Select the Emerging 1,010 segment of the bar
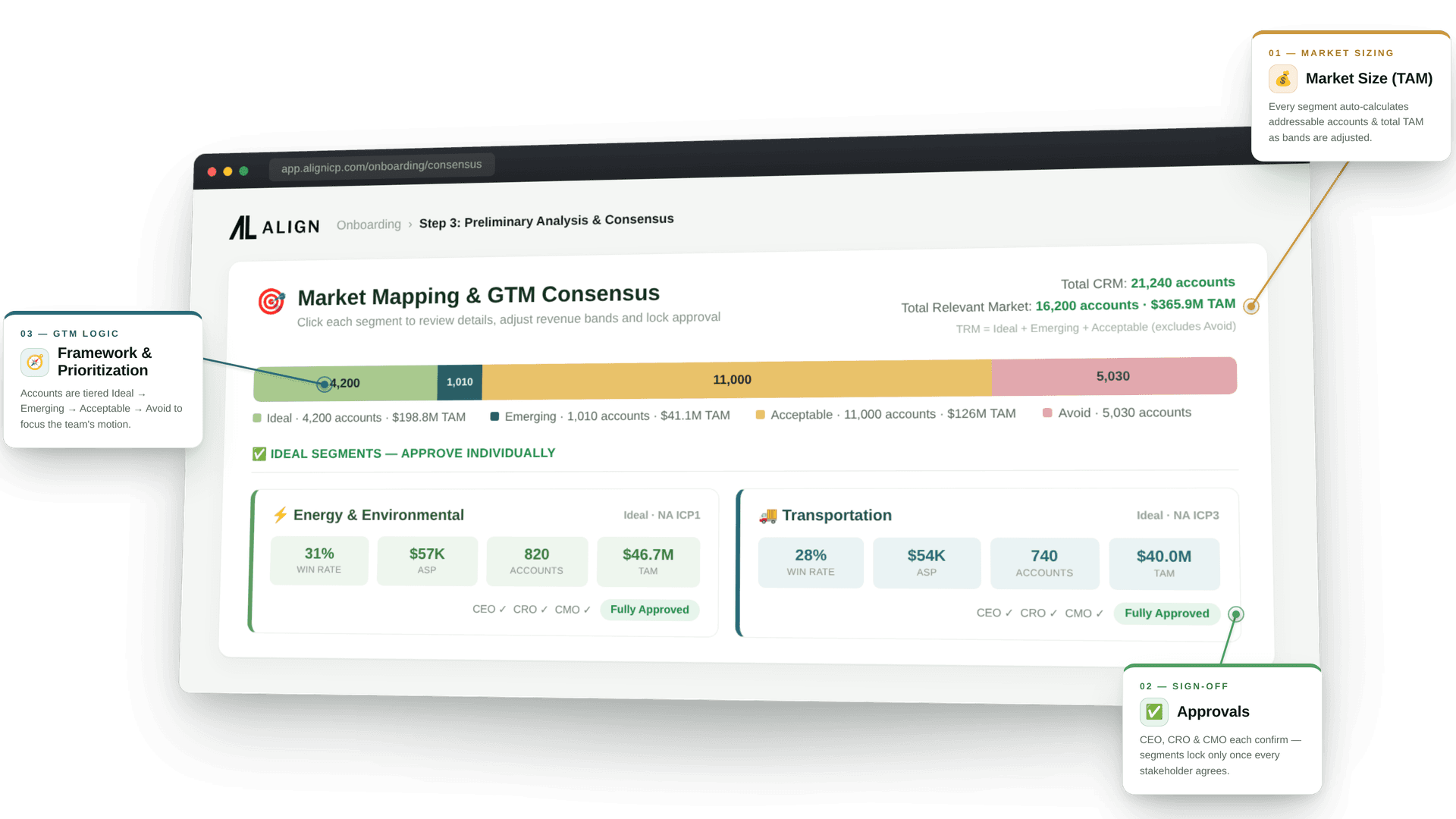The image size is (1456, 819). (x=460, y=381)
